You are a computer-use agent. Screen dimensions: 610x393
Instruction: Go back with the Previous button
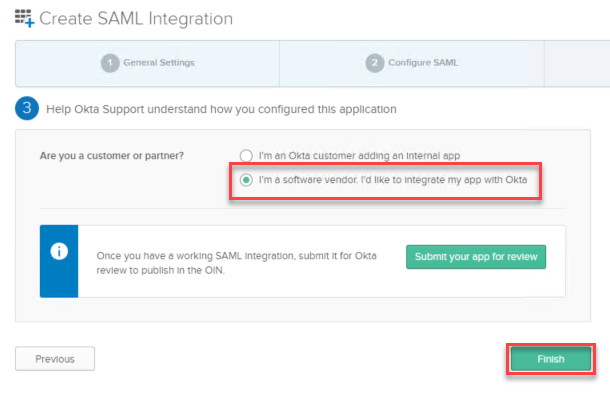tap(55, 359)
